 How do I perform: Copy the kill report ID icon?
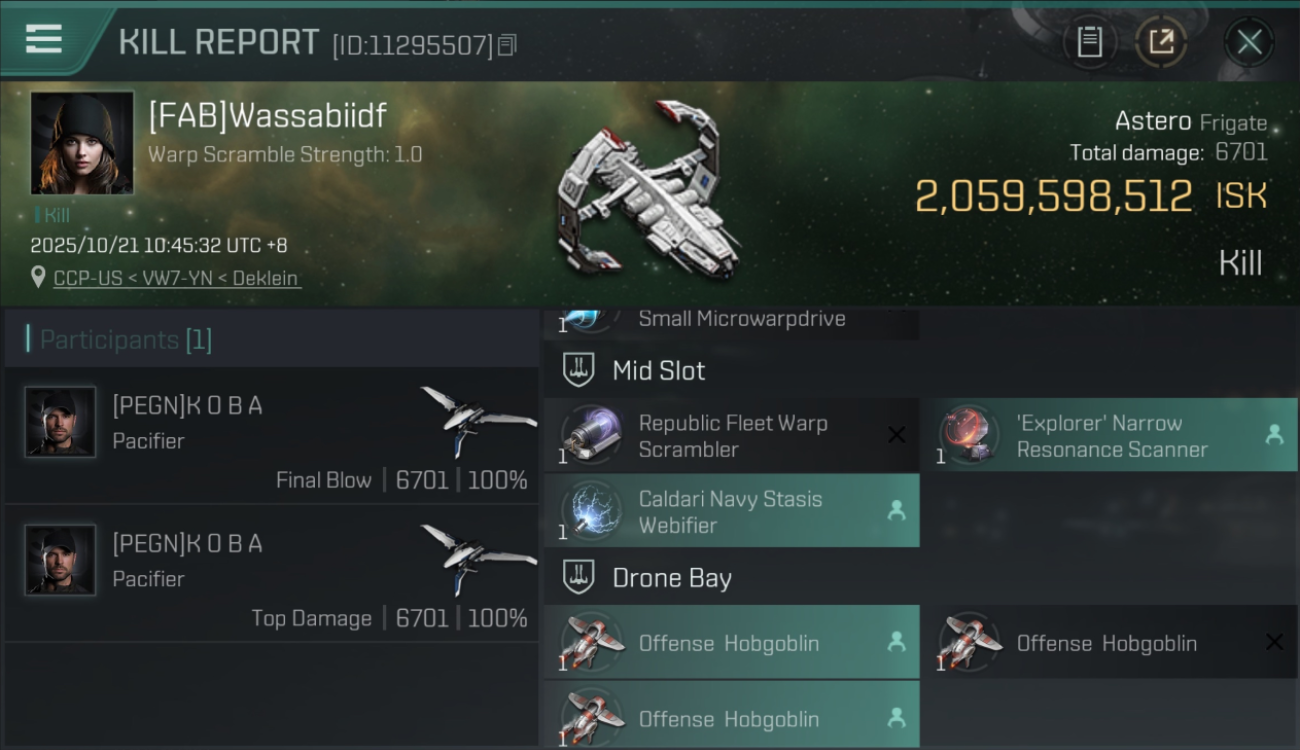pos(507,45)
